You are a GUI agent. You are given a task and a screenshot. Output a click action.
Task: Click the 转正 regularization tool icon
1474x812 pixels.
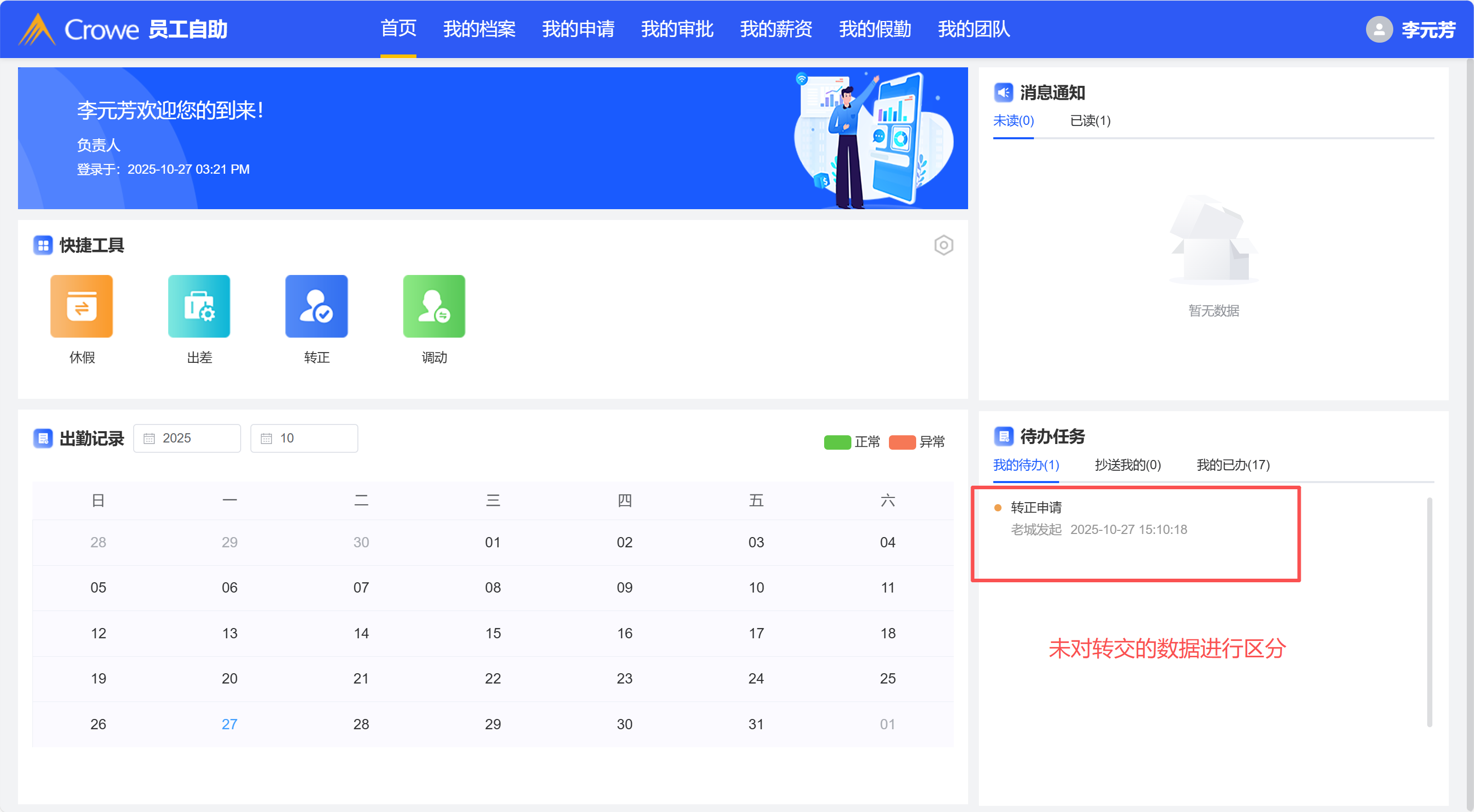click(316, 306)
